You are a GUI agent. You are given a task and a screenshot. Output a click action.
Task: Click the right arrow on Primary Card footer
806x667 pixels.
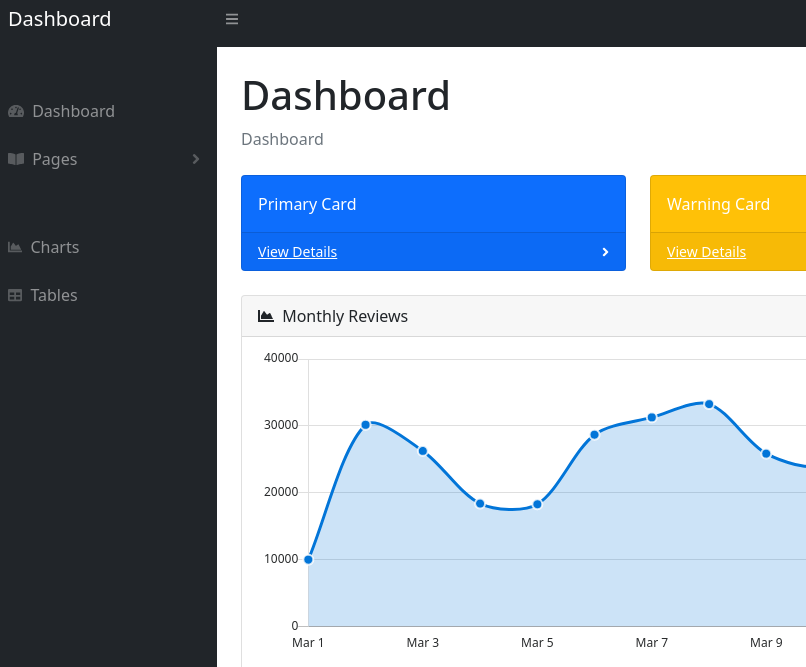pyautogui.click(x=605, y=252)
